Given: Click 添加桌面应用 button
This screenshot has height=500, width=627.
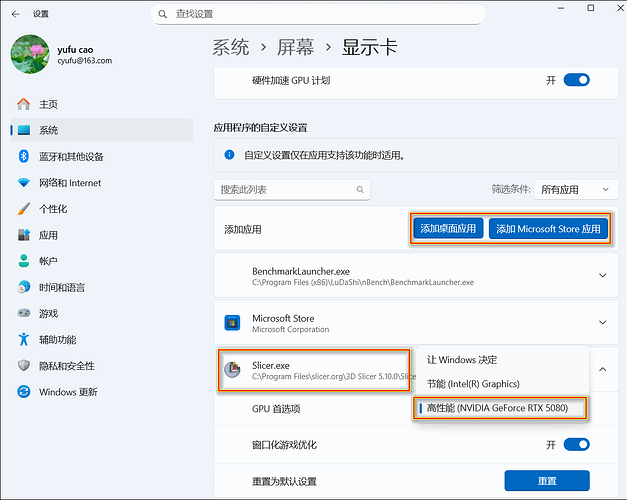Looking at the screenshot, I should (448, 228).
